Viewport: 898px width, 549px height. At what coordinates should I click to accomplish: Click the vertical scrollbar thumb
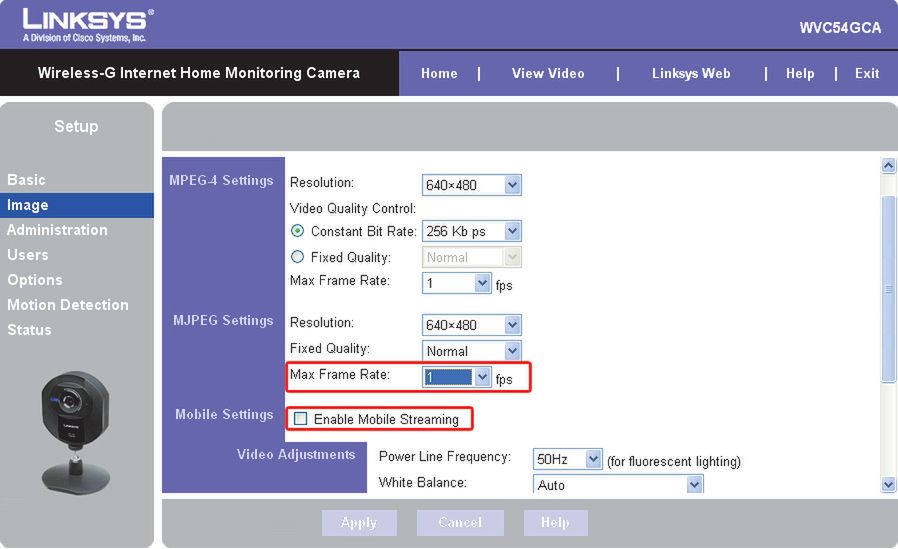[x=888, y=289]
